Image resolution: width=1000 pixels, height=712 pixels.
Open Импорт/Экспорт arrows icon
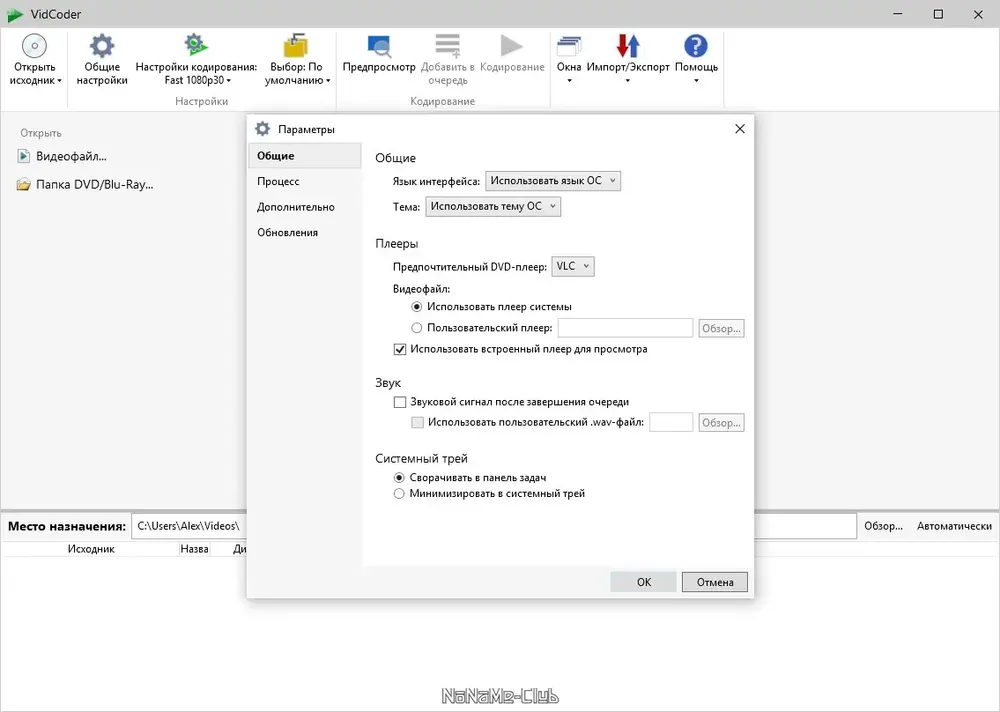click(628, 46)
